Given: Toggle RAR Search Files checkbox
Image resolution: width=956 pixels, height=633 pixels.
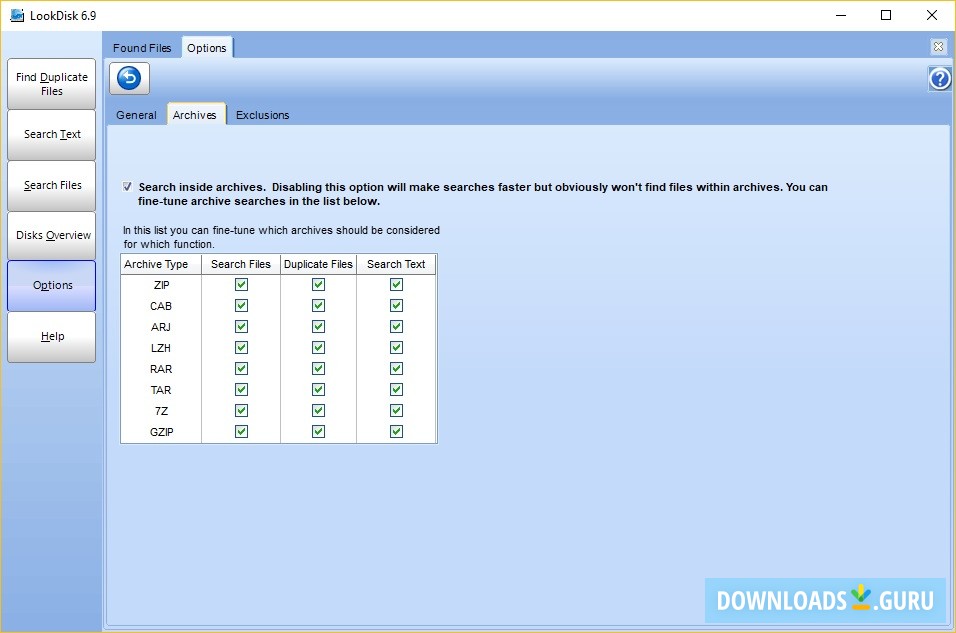Looking at the screenshot, I should click(241, 369).
